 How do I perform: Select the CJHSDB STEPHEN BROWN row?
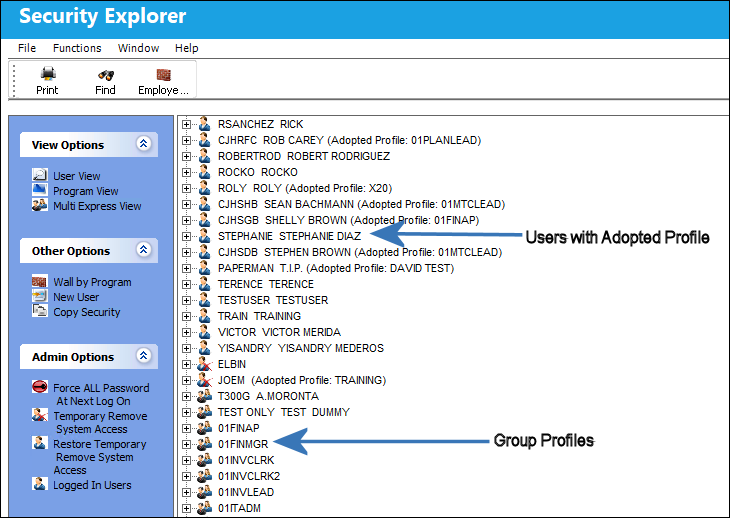point(360,252)
